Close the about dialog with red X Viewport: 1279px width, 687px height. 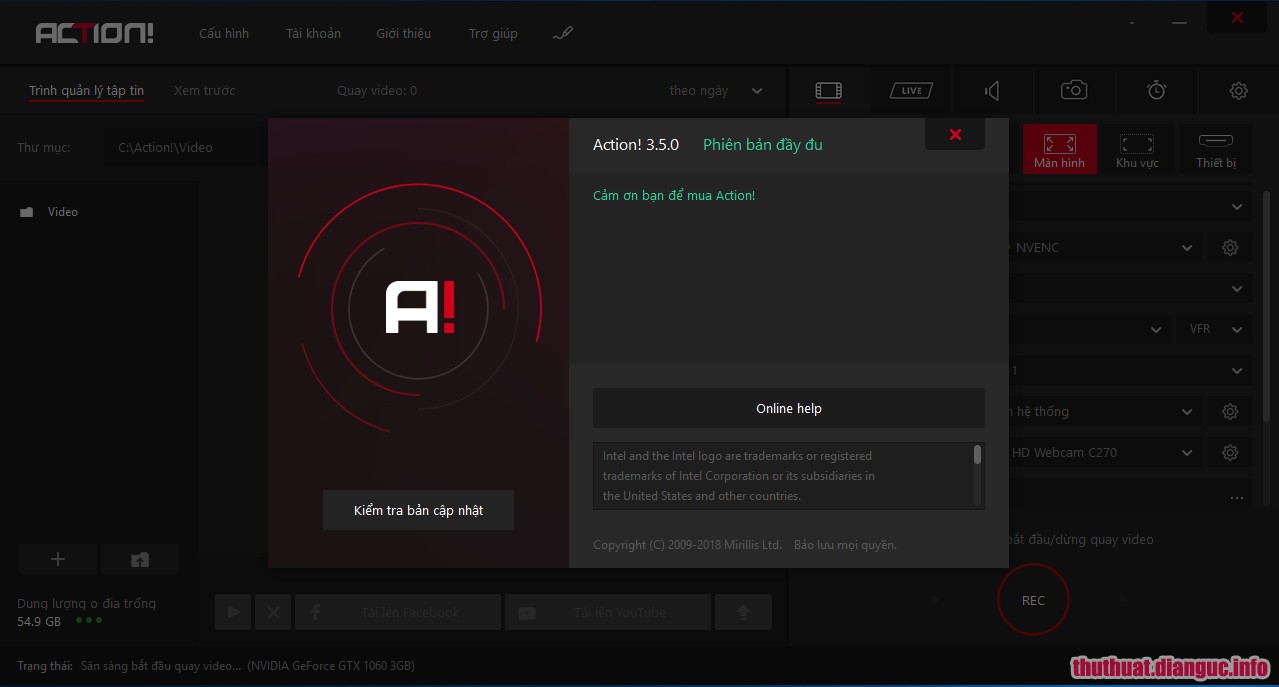(955, 134)
